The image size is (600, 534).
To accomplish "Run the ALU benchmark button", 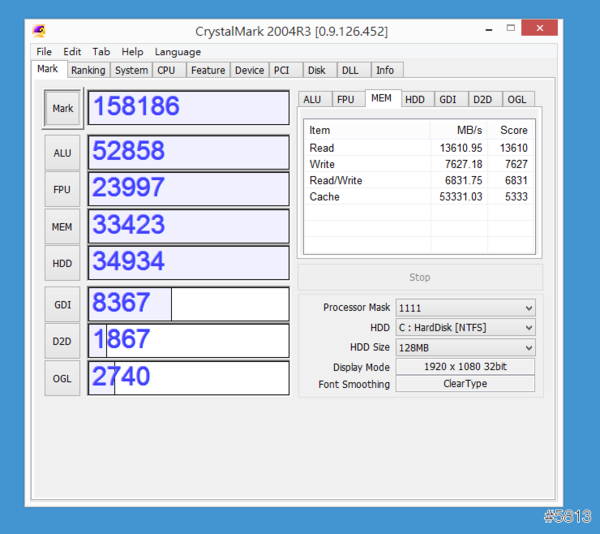I will [62, 153].
